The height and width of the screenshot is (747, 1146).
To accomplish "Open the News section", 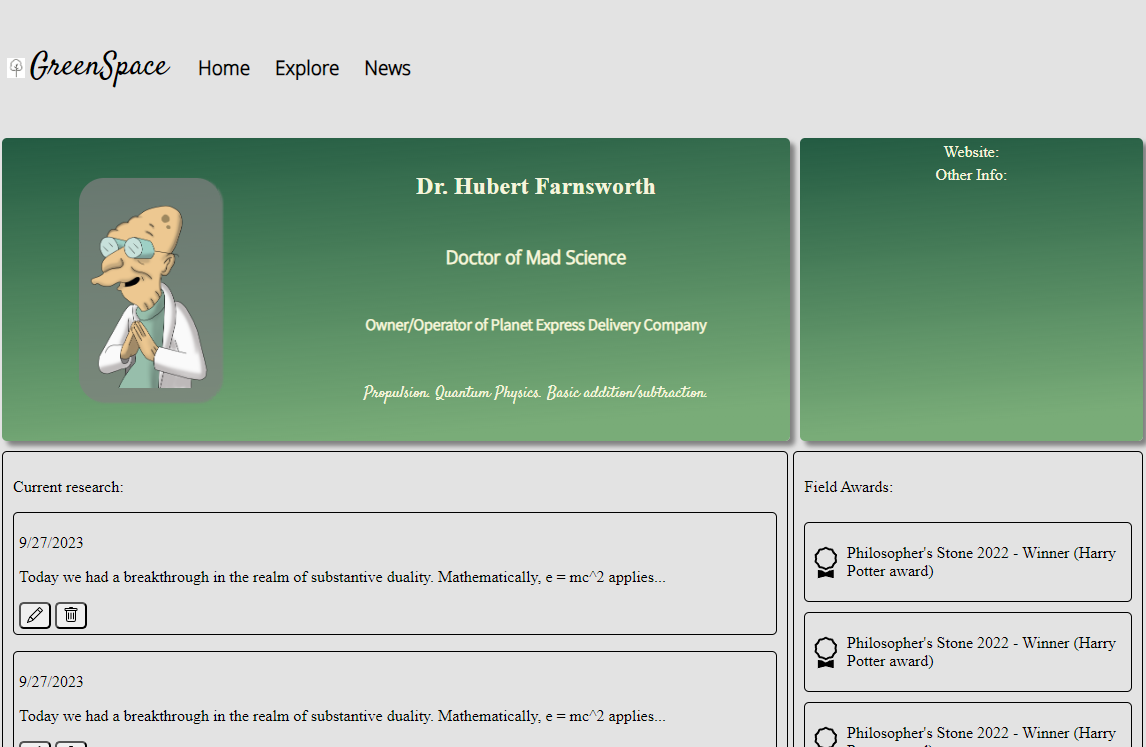I will point(387,68).
